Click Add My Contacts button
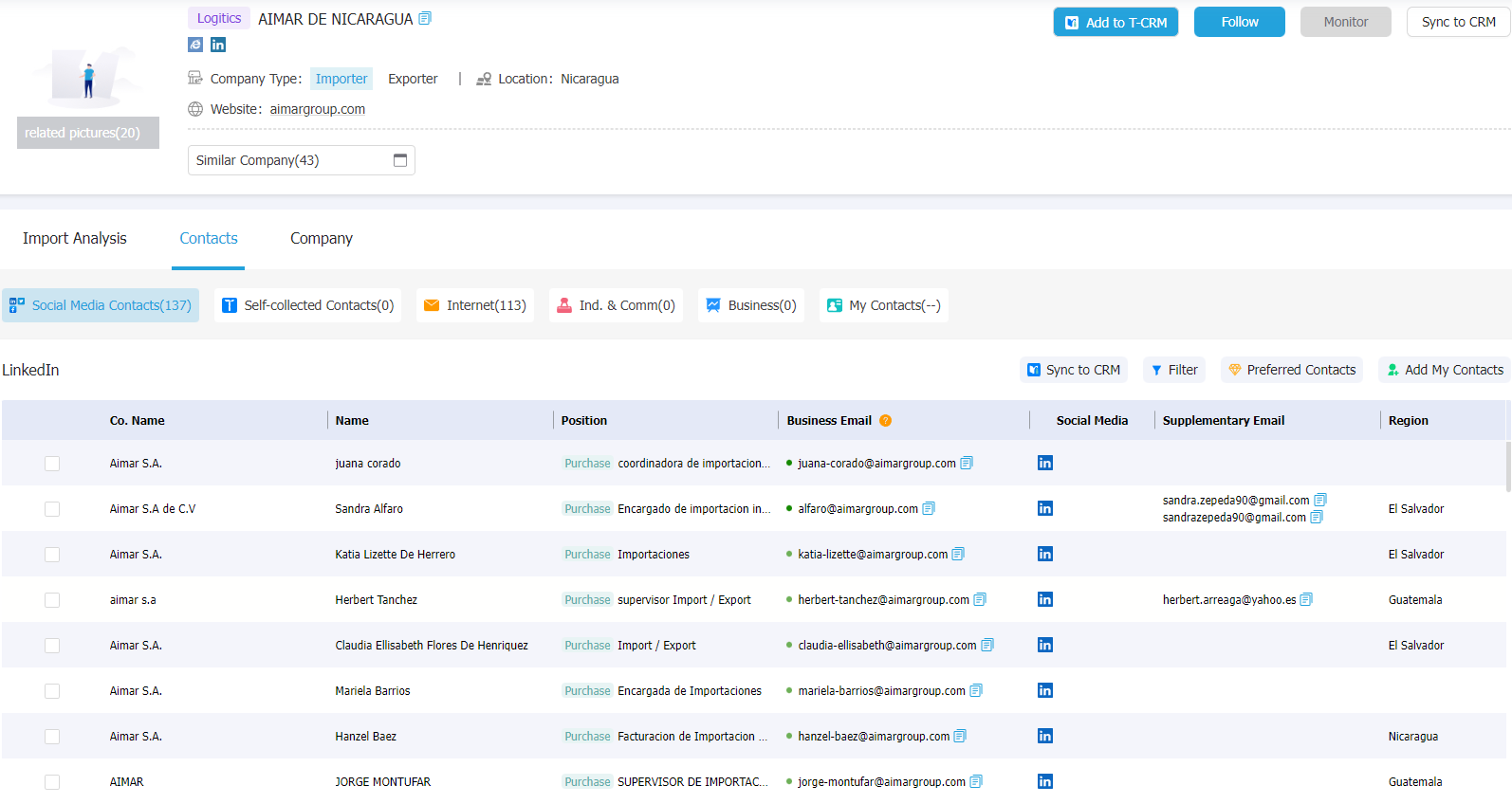This screenshot has height=804, width=1512. coord(1445,370)
